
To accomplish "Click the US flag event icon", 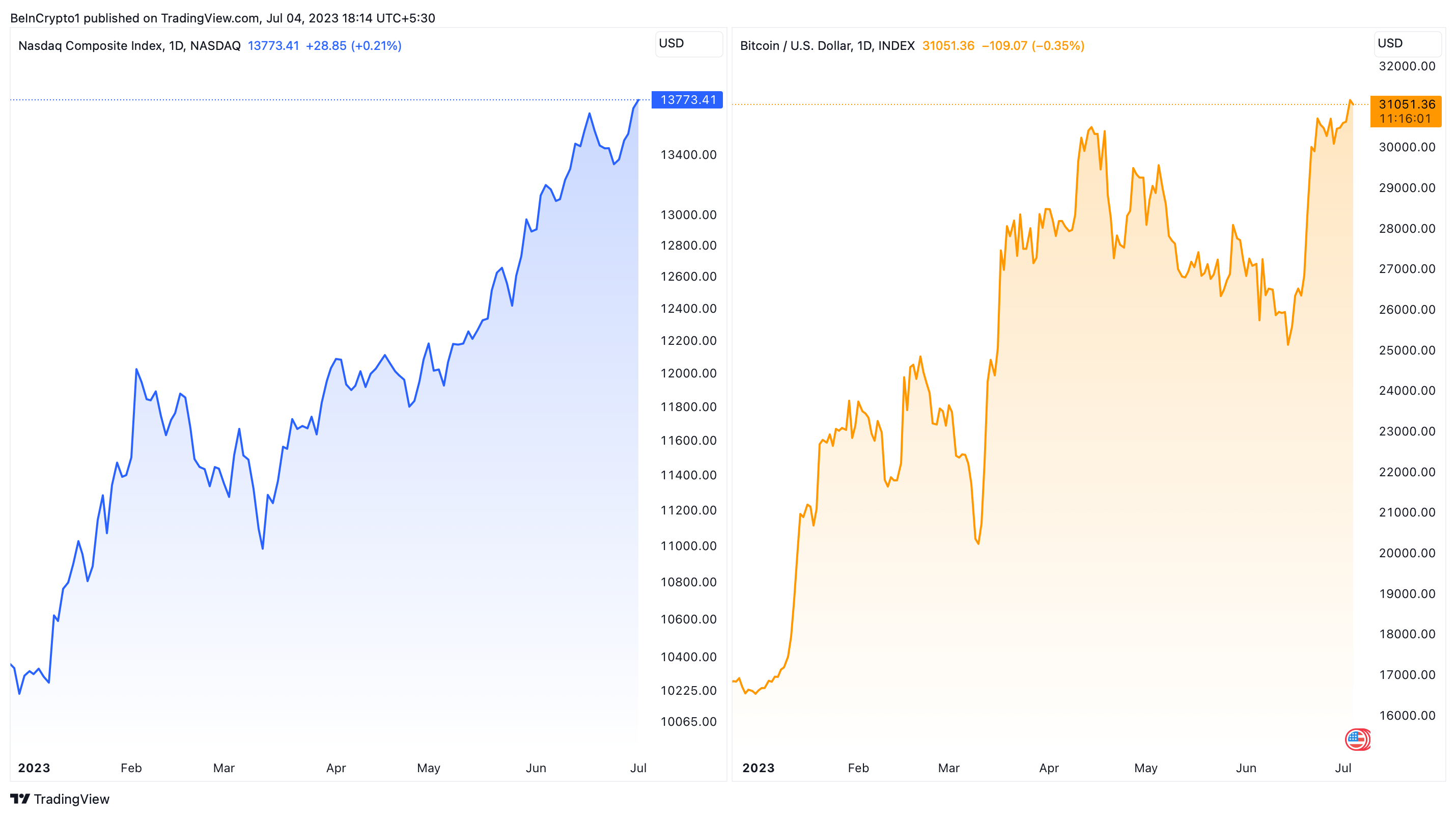I will 1357,739.
